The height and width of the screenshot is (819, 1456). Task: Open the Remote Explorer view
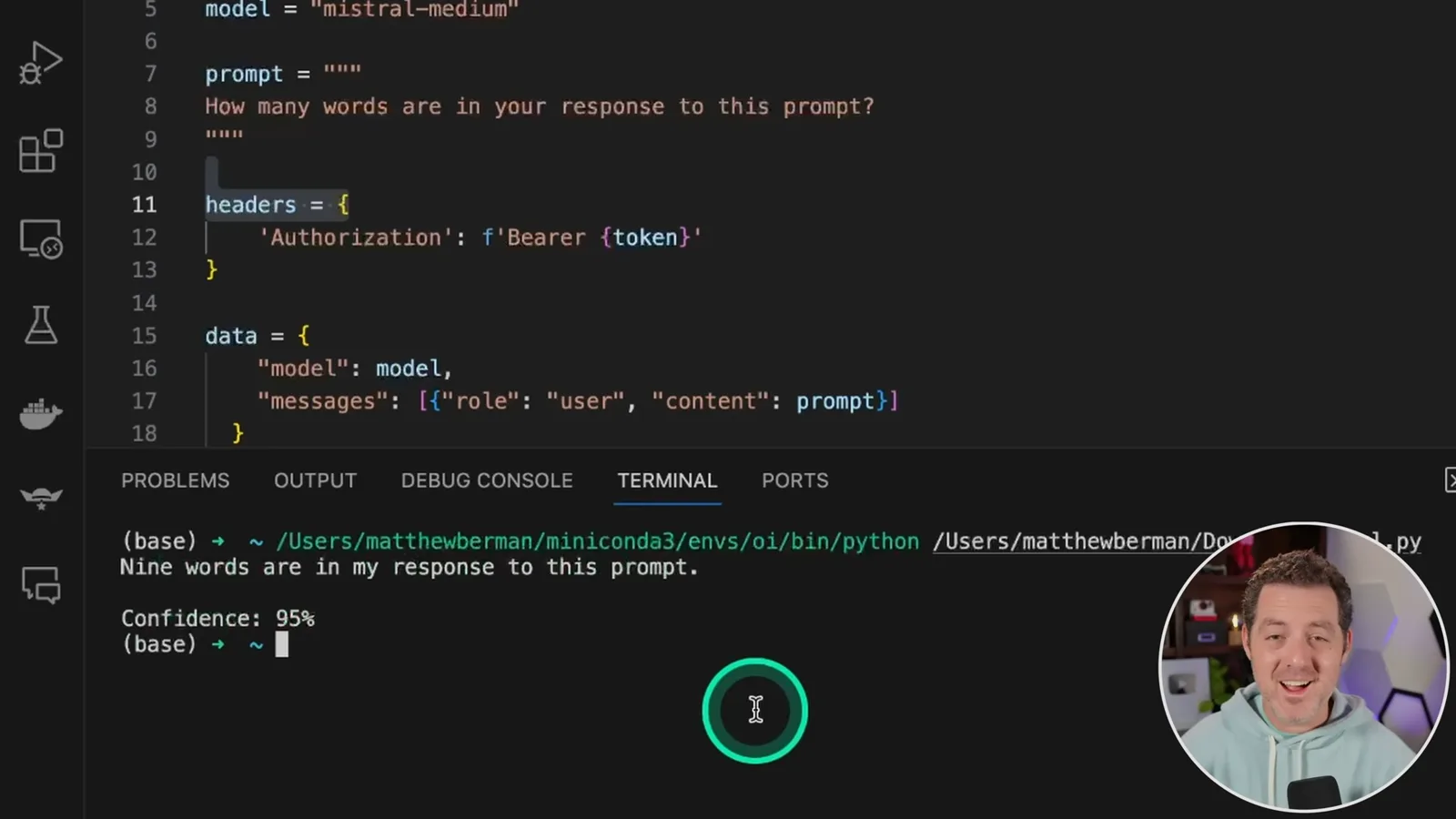click(40, 238)
